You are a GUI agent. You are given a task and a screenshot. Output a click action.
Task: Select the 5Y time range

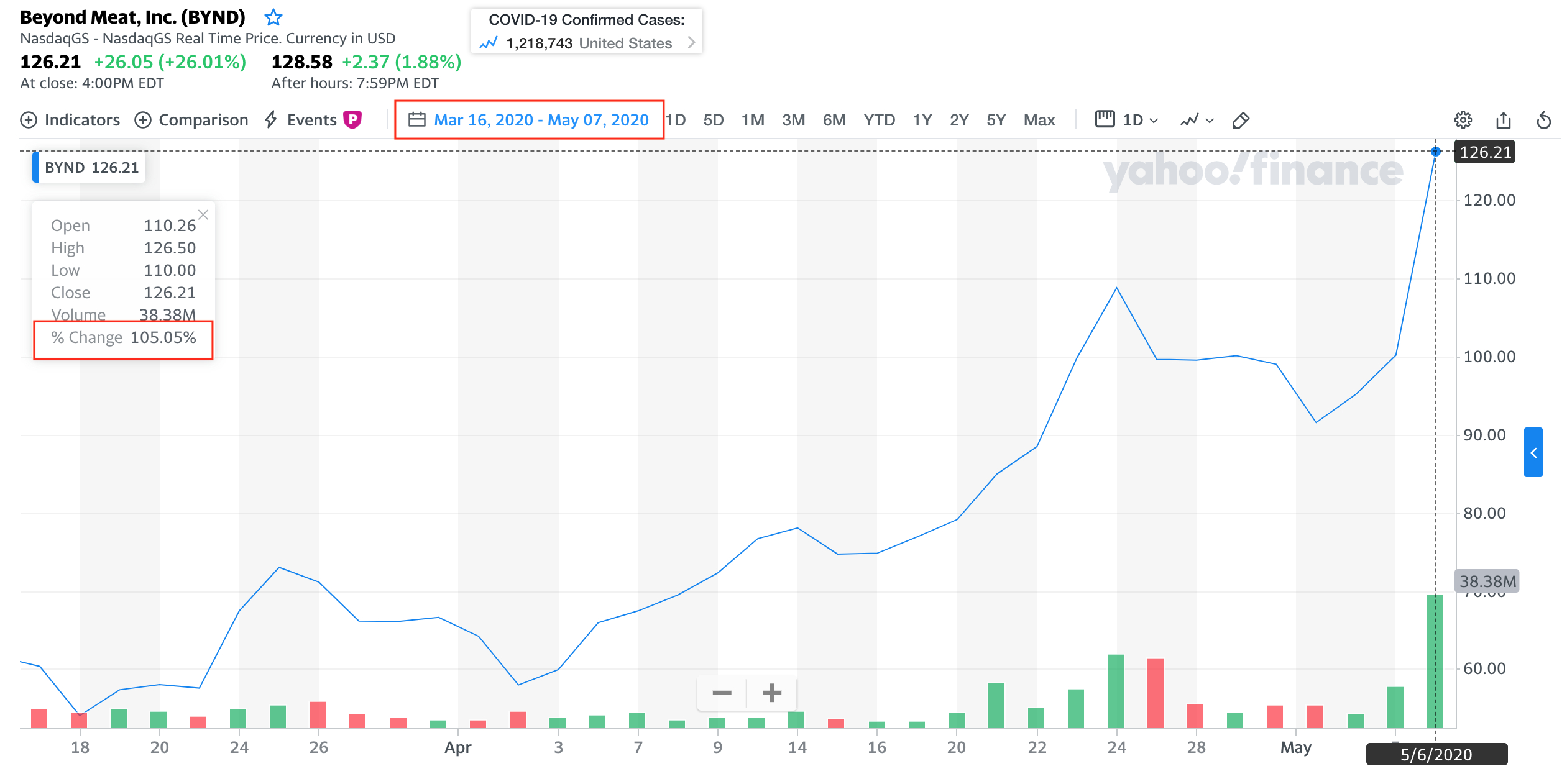[996, 120]
